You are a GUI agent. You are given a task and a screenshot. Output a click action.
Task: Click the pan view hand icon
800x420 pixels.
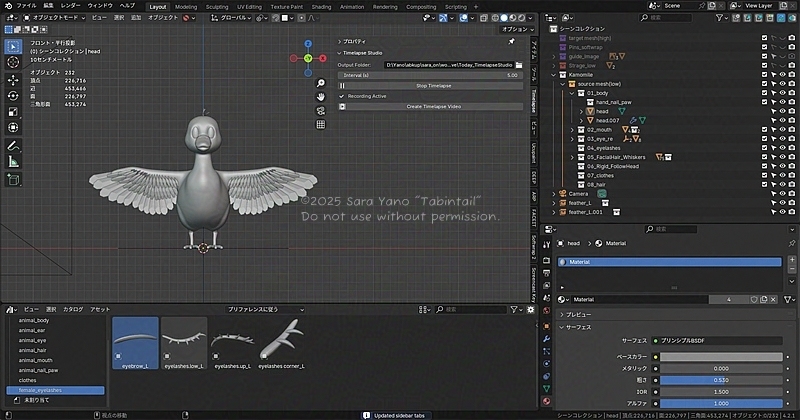(321, 99)
